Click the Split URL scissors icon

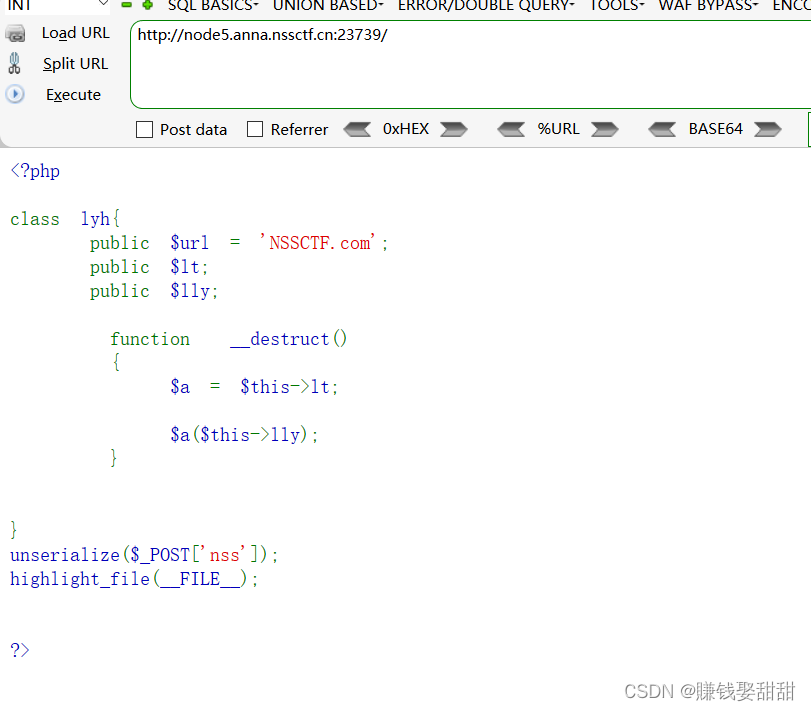pyautogui.click(x=14, y=64)
